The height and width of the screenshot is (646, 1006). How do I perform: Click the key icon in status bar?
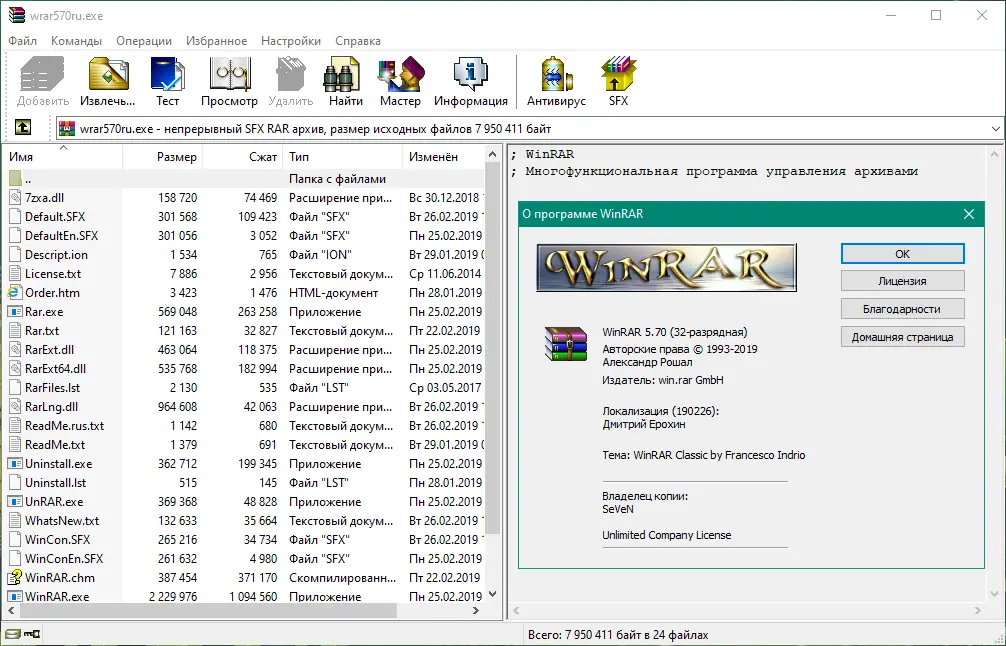point(32,635)
